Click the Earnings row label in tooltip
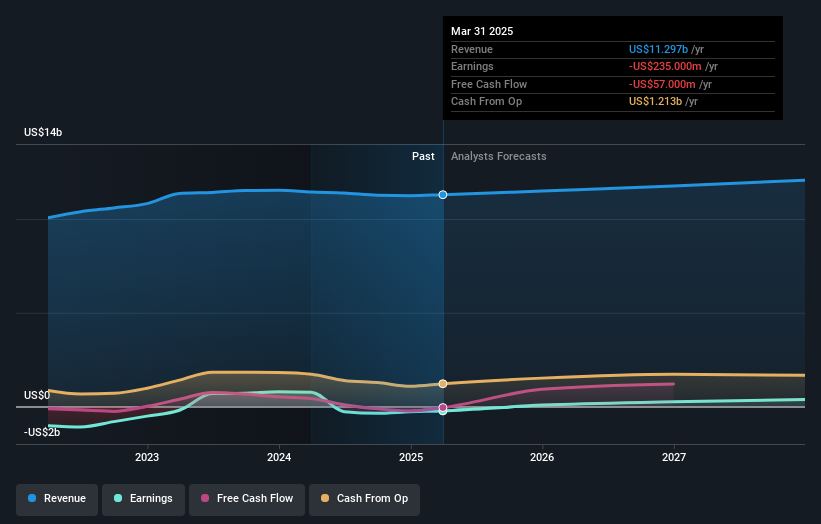 click(472, 66)
